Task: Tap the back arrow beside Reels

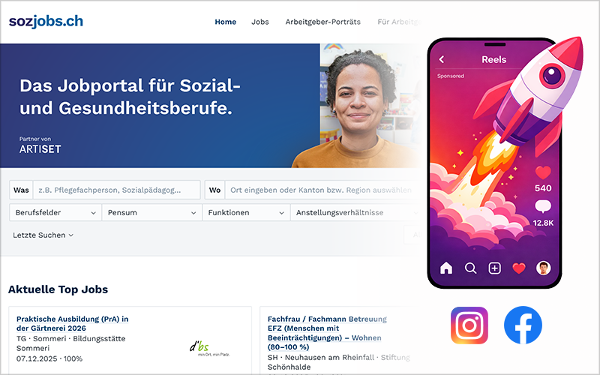Action: 442,59
